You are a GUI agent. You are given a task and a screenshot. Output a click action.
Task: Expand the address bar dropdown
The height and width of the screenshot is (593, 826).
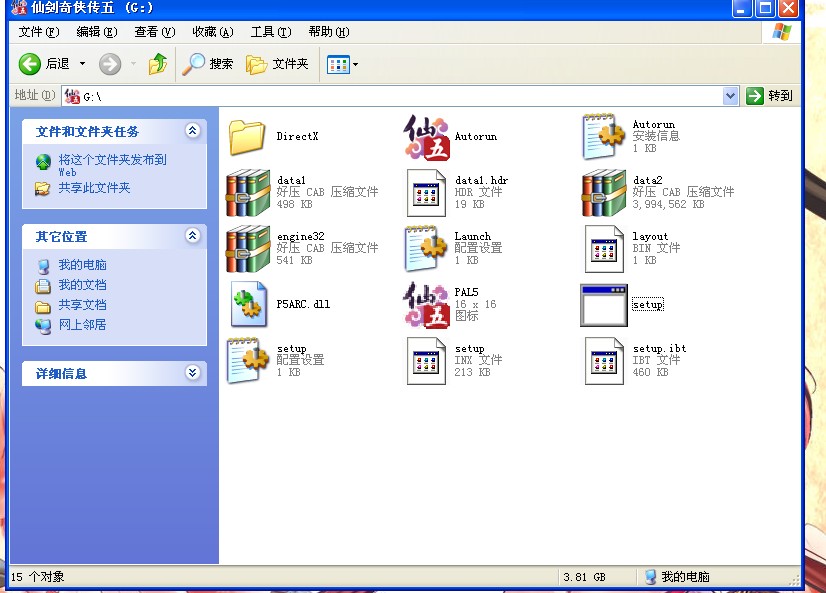point(730,96)
